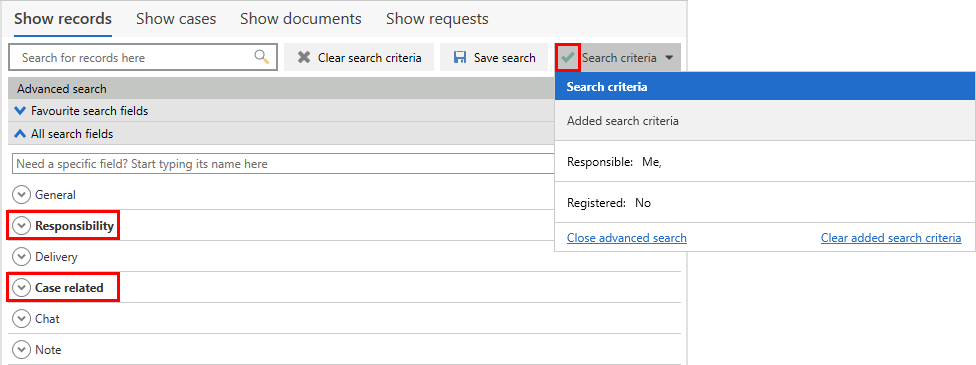
Task: Open the Search criteria dropdown arrow
Action: (x=669, y=57)
